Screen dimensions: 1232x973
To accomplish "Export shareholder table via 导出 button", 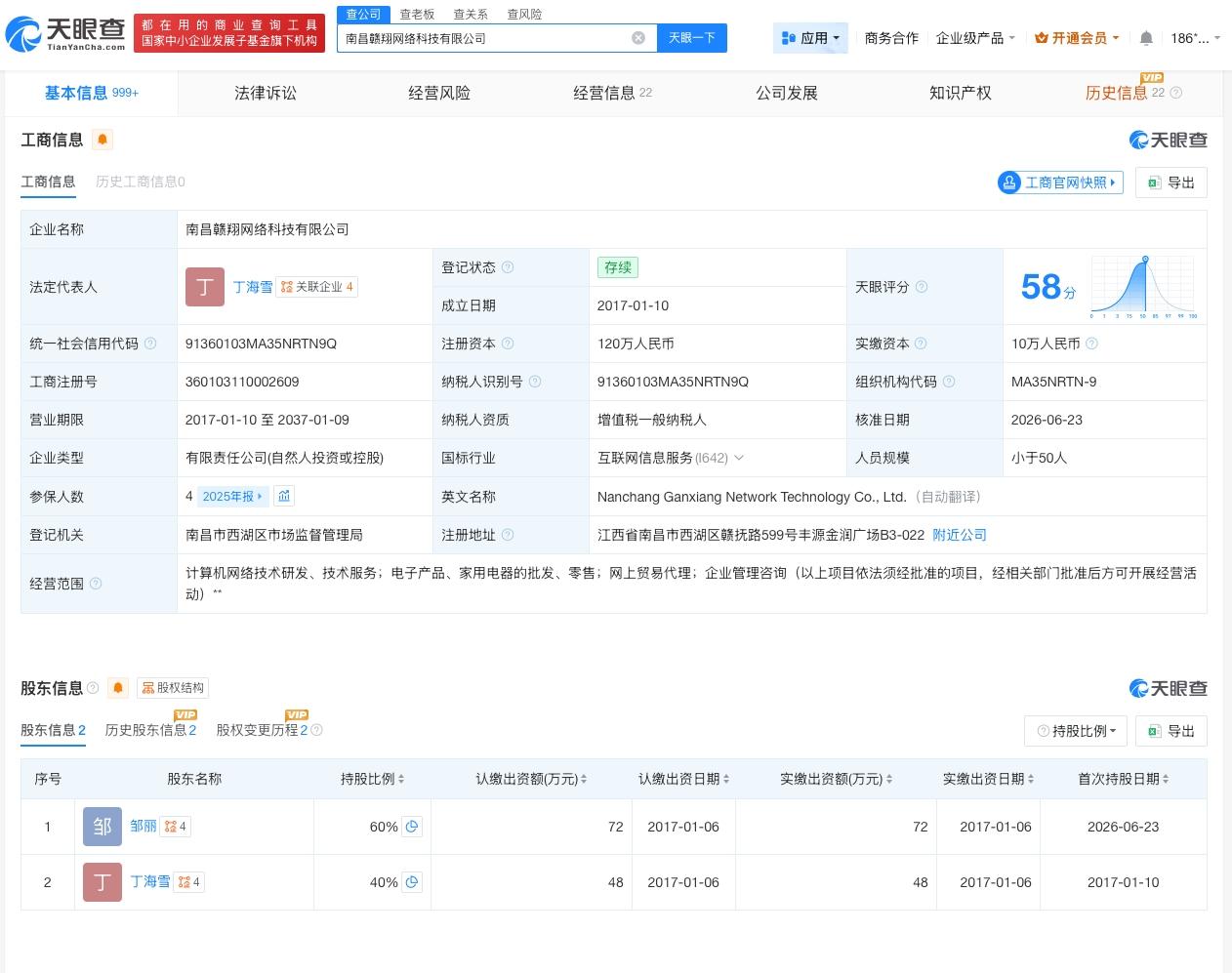I will tap(1171, 731).
